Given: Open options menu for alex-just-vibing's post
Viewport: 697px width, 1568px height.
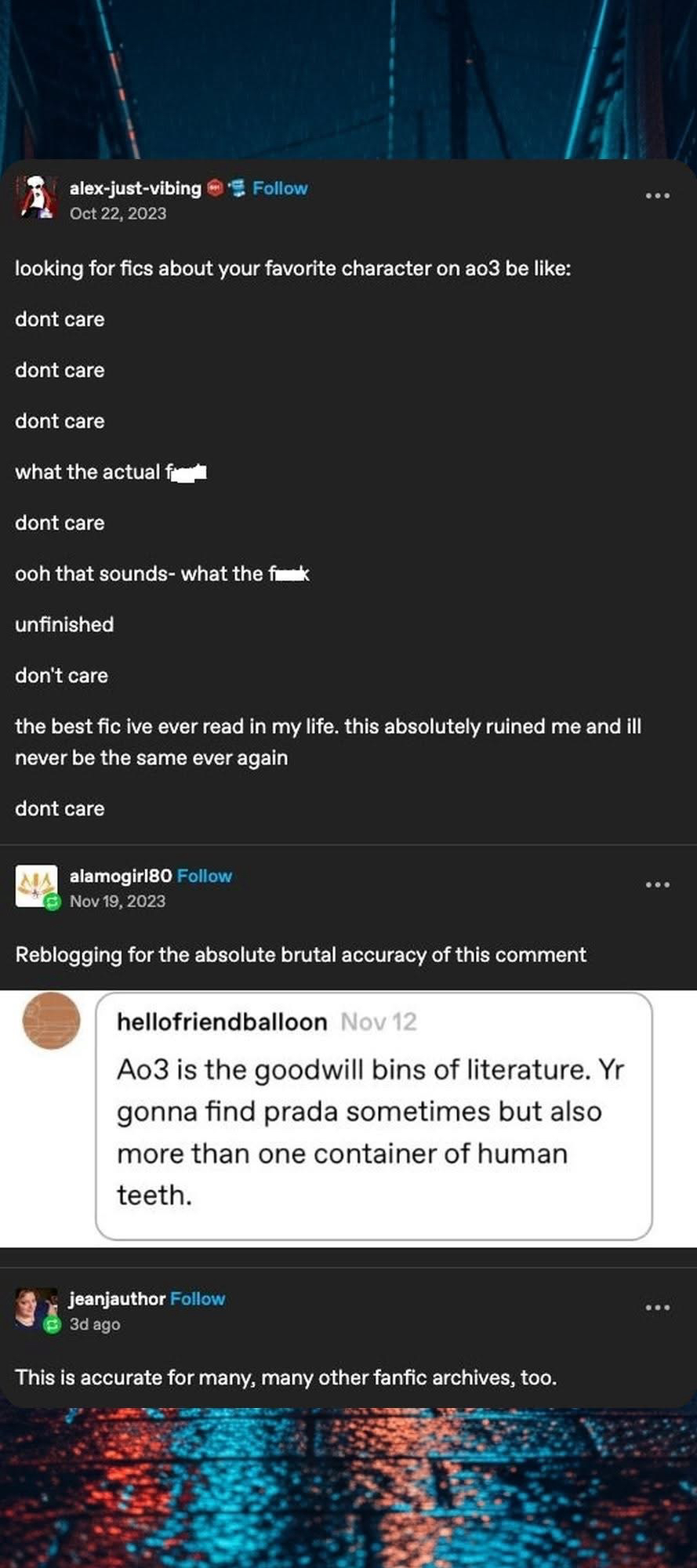Looking at the screenshot, I should coord(657,195).
